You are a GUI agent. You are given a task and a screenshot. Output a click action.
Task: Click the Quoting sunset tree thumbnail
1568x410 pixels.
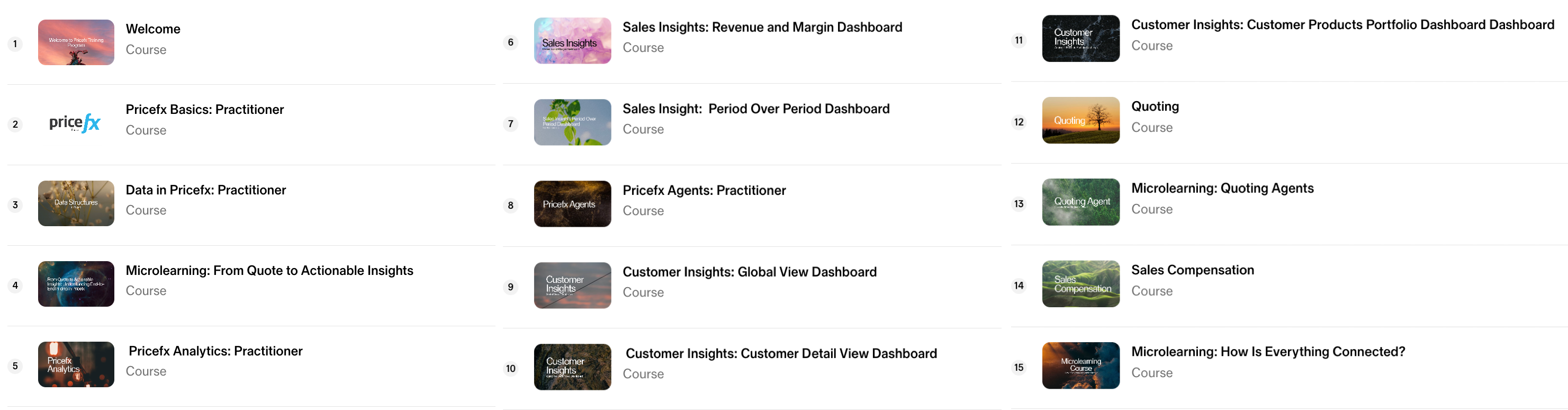[1080, 121]
